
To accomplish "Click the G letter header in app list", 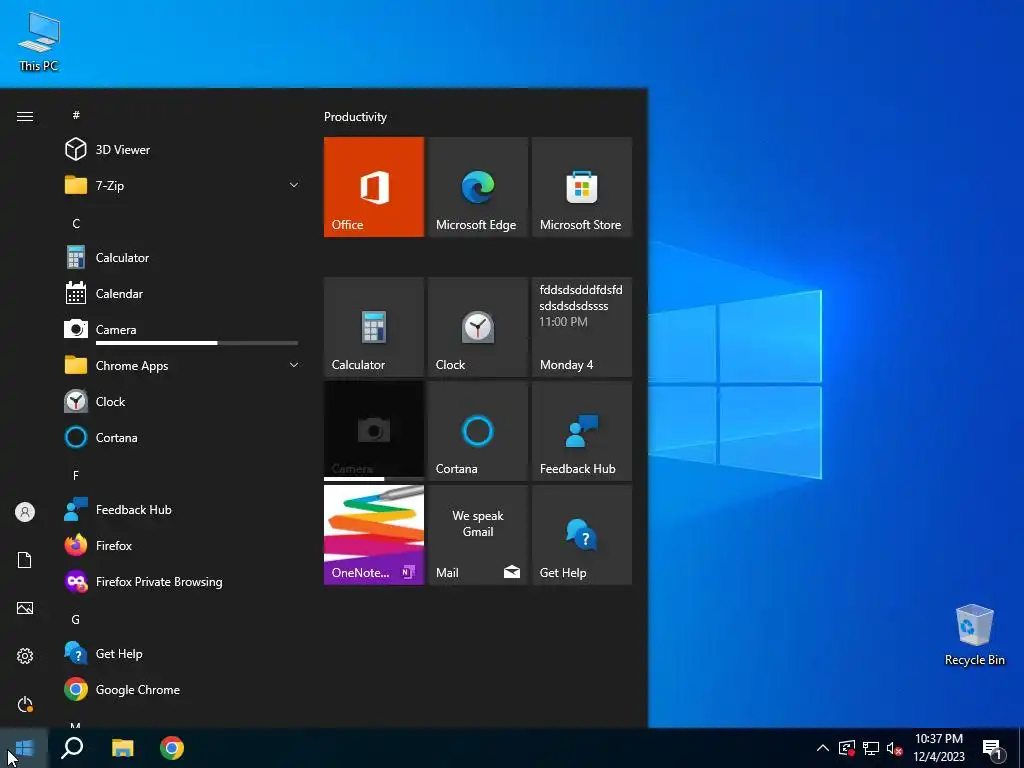I will click(x=76, y=619).
